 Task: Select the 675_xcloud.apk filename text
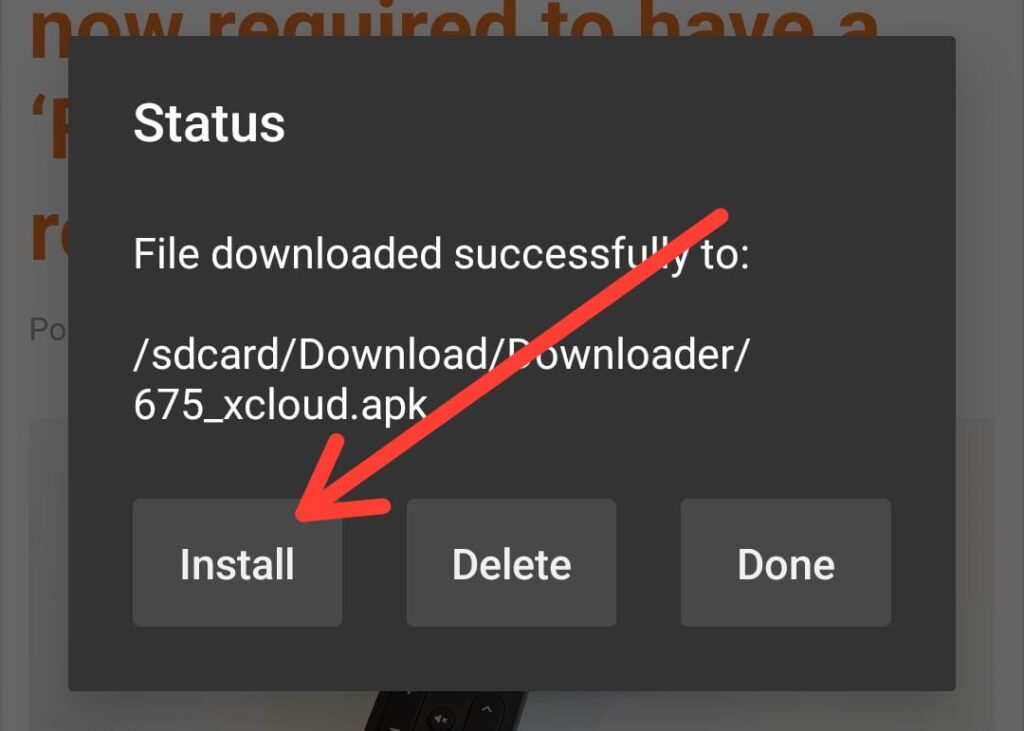coord(280,405)
